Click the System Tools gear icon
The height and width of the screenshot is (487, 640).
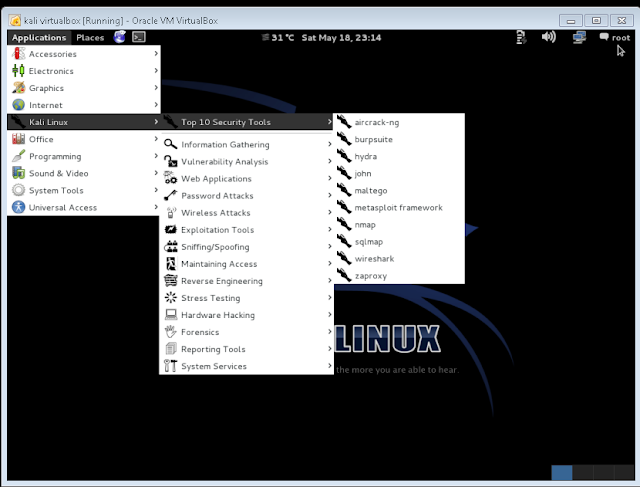[x=18, y=190]
